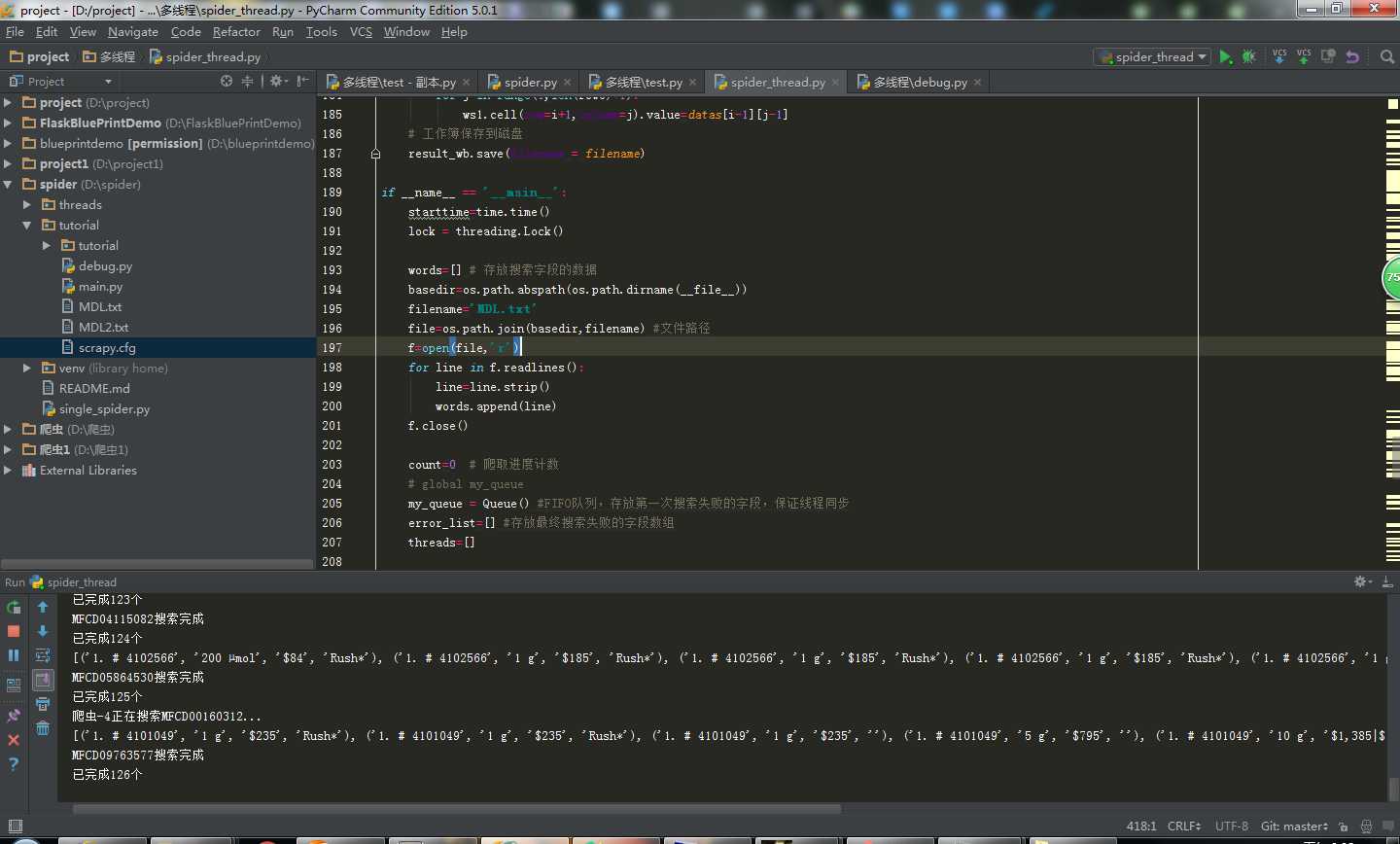Image resolution: width=1400 pixels, height=844 pixels.
Task: Toggle scroll to end in console
Action: 43,680
